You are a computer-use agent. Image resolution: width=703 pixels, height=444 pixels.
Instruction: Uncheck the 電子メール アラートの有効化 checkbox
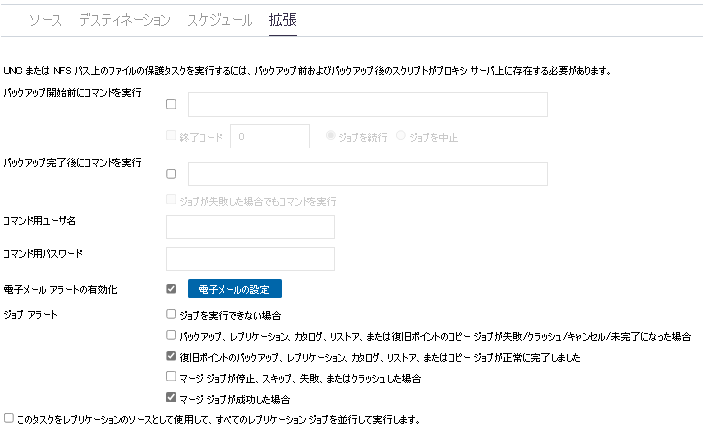click(171, 288)
